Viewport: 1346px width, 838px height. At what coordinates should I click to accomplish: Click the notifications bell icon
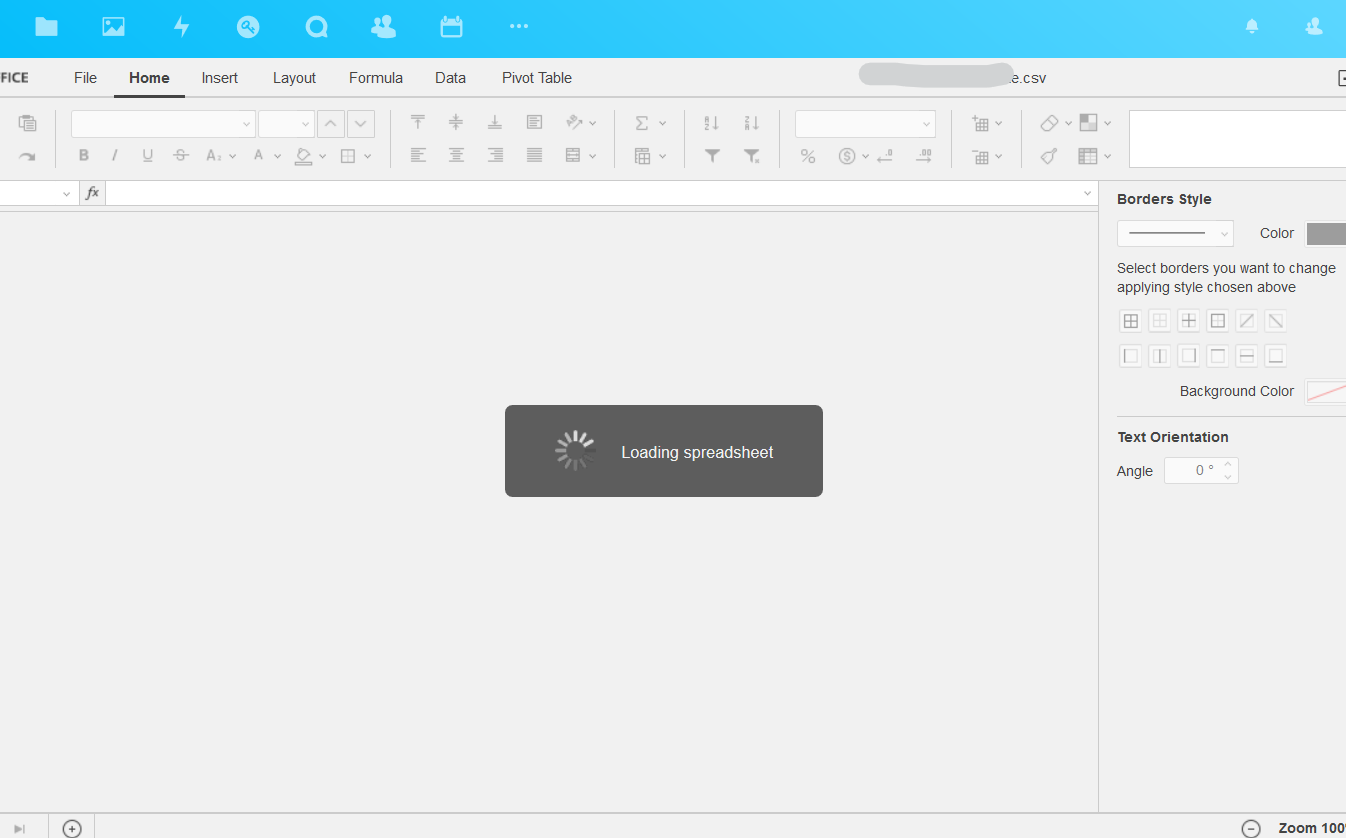pyautogui.click(x=1251, y=27)
